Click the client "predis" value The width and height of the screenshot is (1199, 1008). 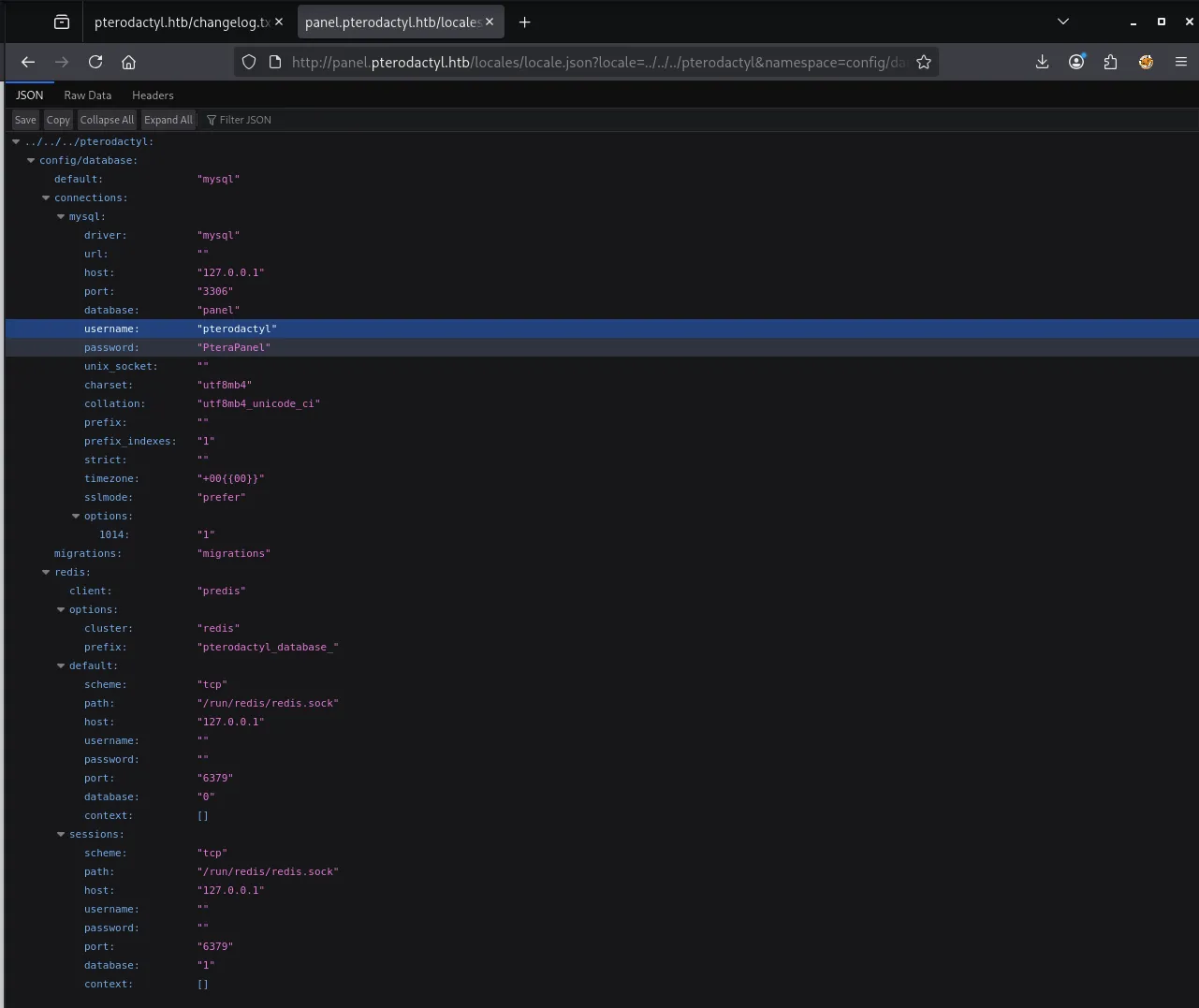222,591
